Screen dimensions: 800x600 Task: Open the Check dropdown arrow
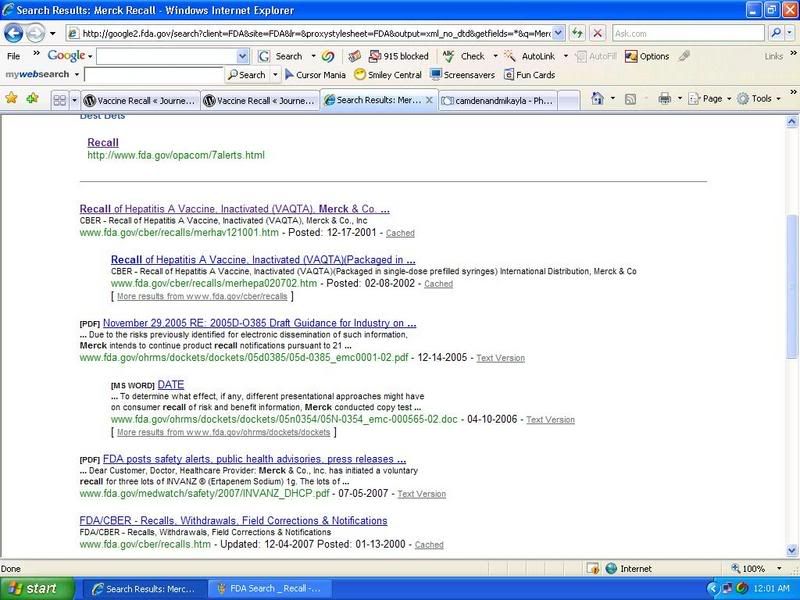pyautogui.click(x=495, y=56)
